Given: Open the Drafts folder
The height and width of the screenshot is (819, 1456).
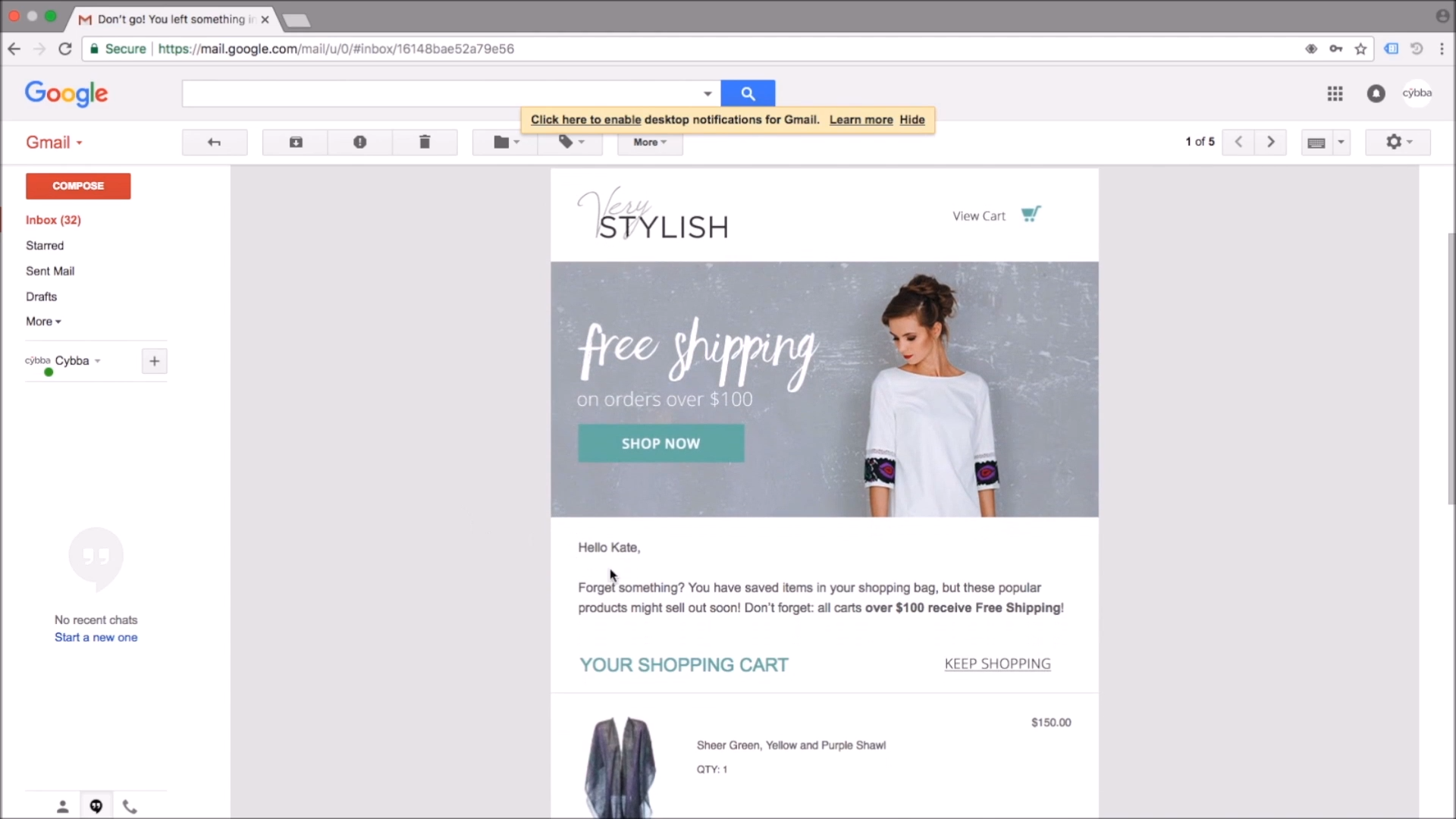Looking at the screenshot, I should 41,297.
